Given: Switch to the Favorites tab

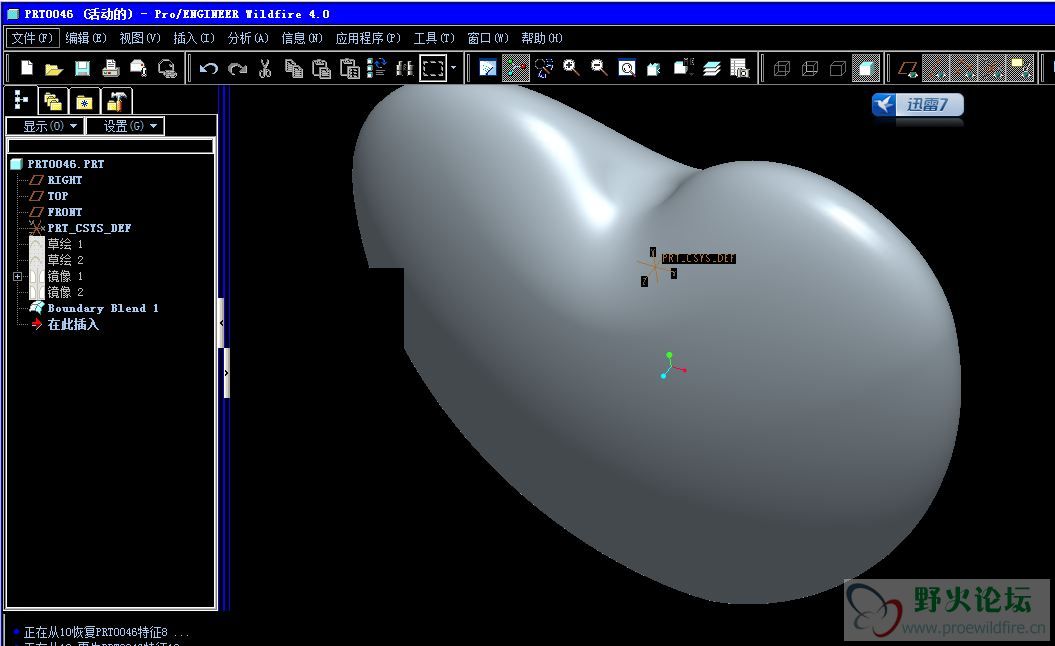Looking at the screenshot, I should [84, 101].
